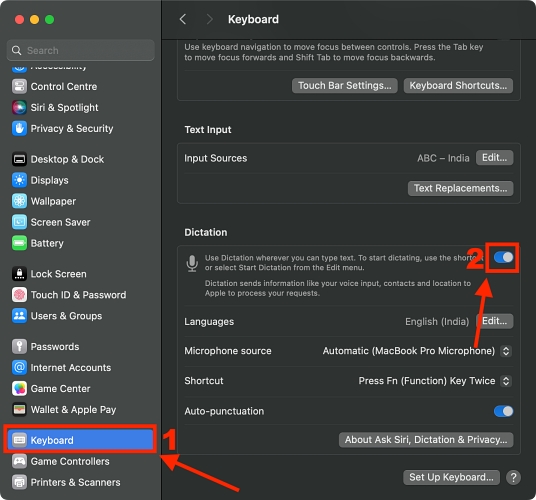The width and height of the screenshot is (536, 500).
Task: Select Passwords label in sidebar
Action: click(x=55, y=347)
